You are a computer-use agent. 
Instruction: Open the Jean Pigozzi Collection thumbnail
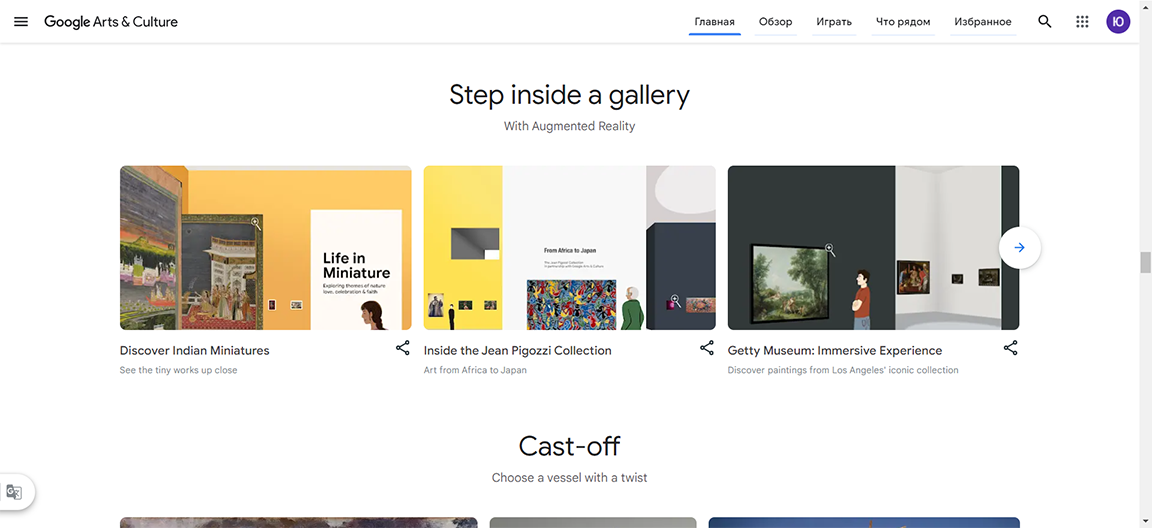[x=569, y=247]
